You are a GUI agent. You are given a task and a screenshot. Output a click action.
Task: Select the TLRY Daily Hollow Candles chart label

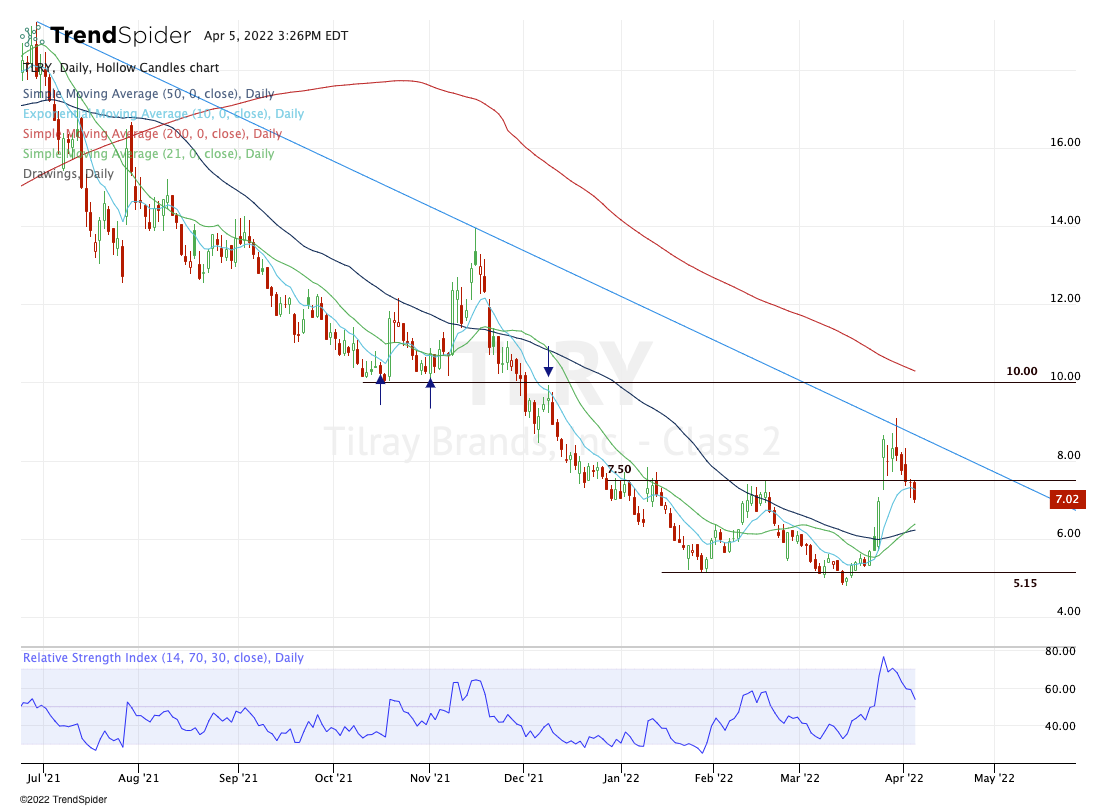click(121, 68)
